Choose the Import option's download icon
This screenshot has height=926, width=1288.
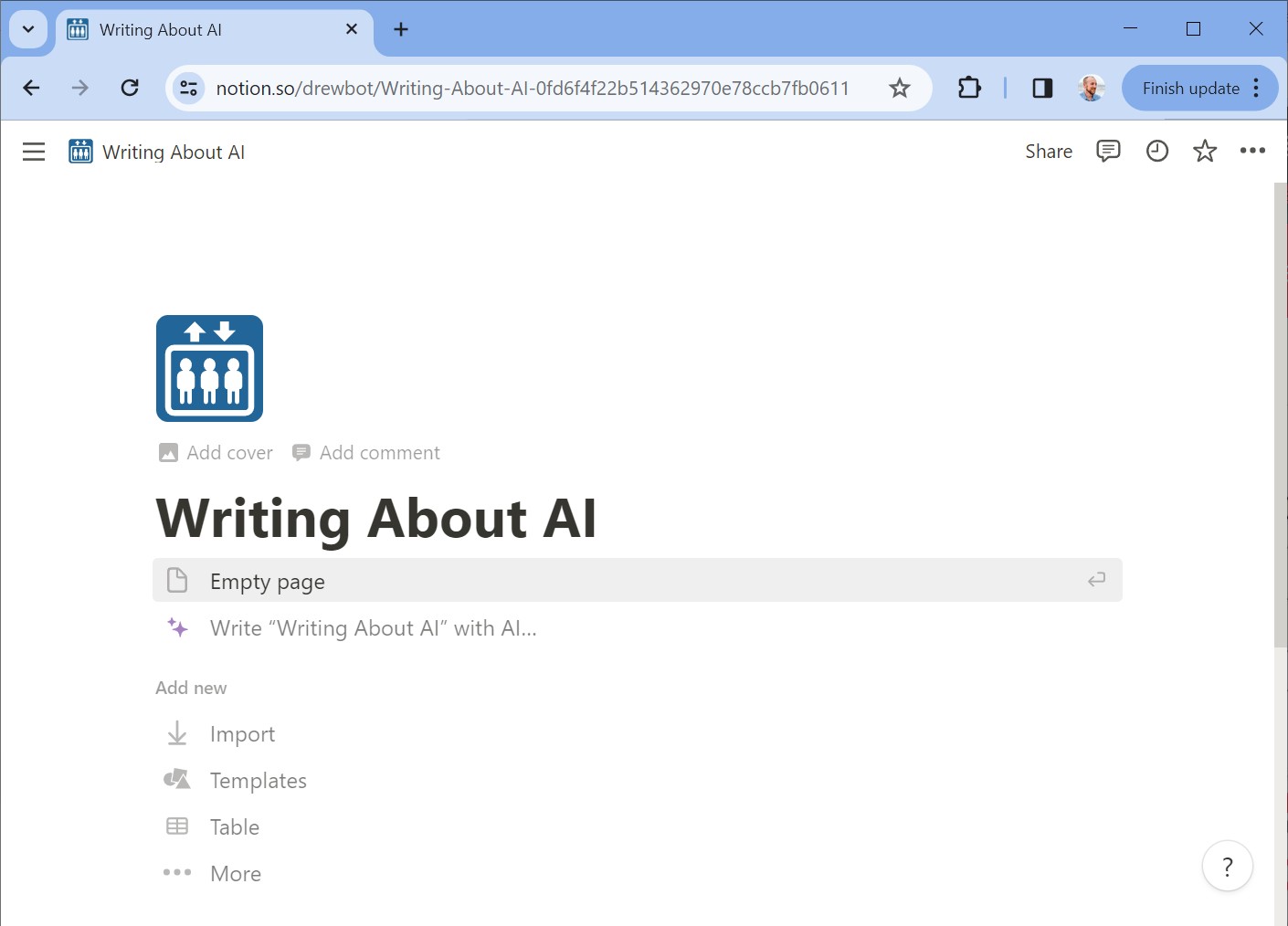(176, 732)
